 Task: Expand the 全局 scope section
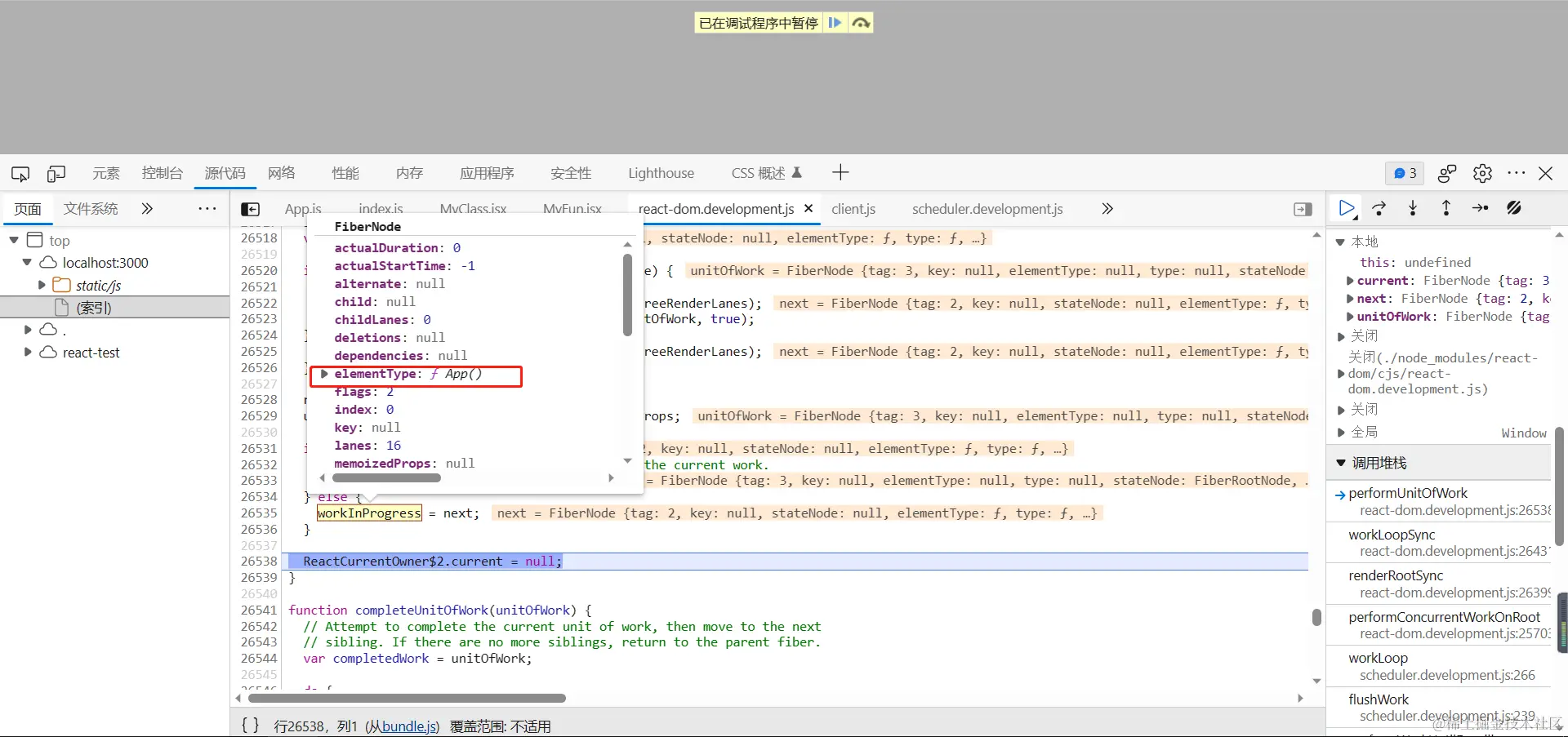tap(1341, 433)
